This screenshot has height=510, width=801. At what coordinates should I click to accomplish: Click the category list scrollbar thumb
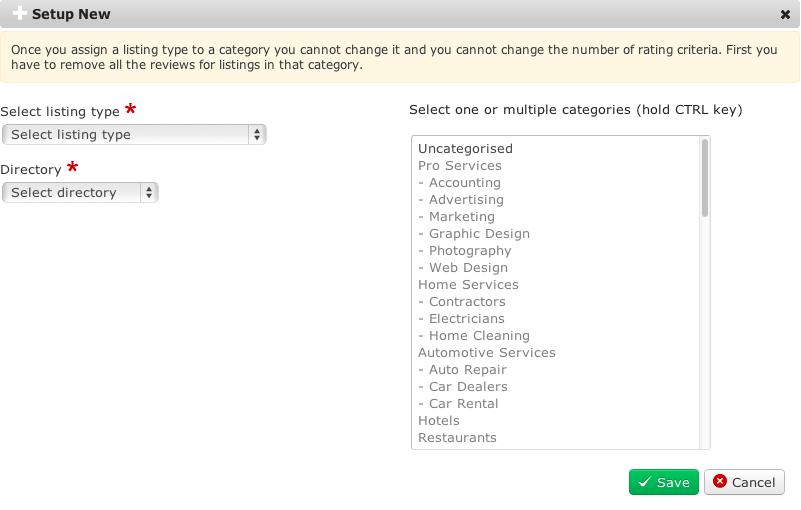(705, 178)
